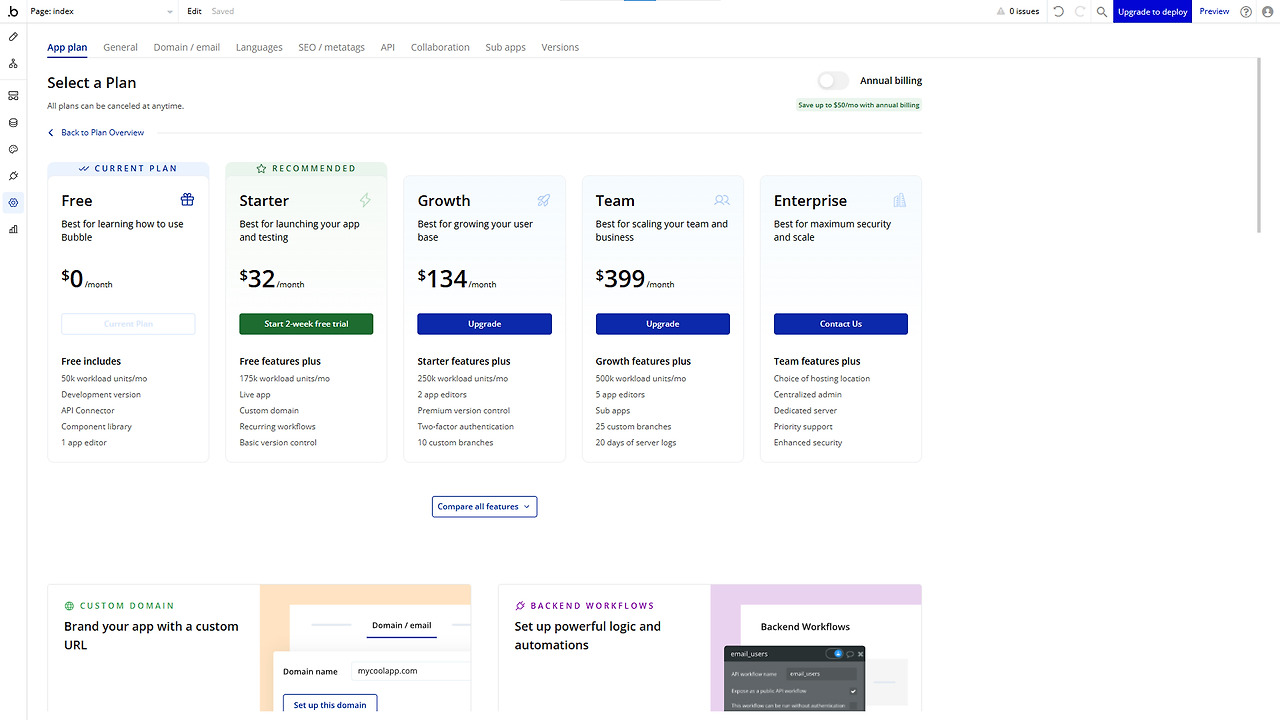The image size is (1280, 720).
Task: Click the people icon on the Team card
Action: point(722,200)
